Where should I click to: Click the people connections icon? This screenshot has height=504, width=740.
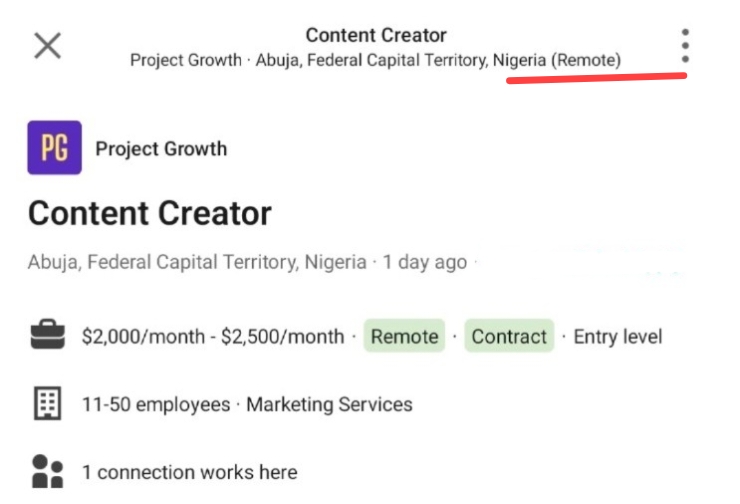point(47,471)
